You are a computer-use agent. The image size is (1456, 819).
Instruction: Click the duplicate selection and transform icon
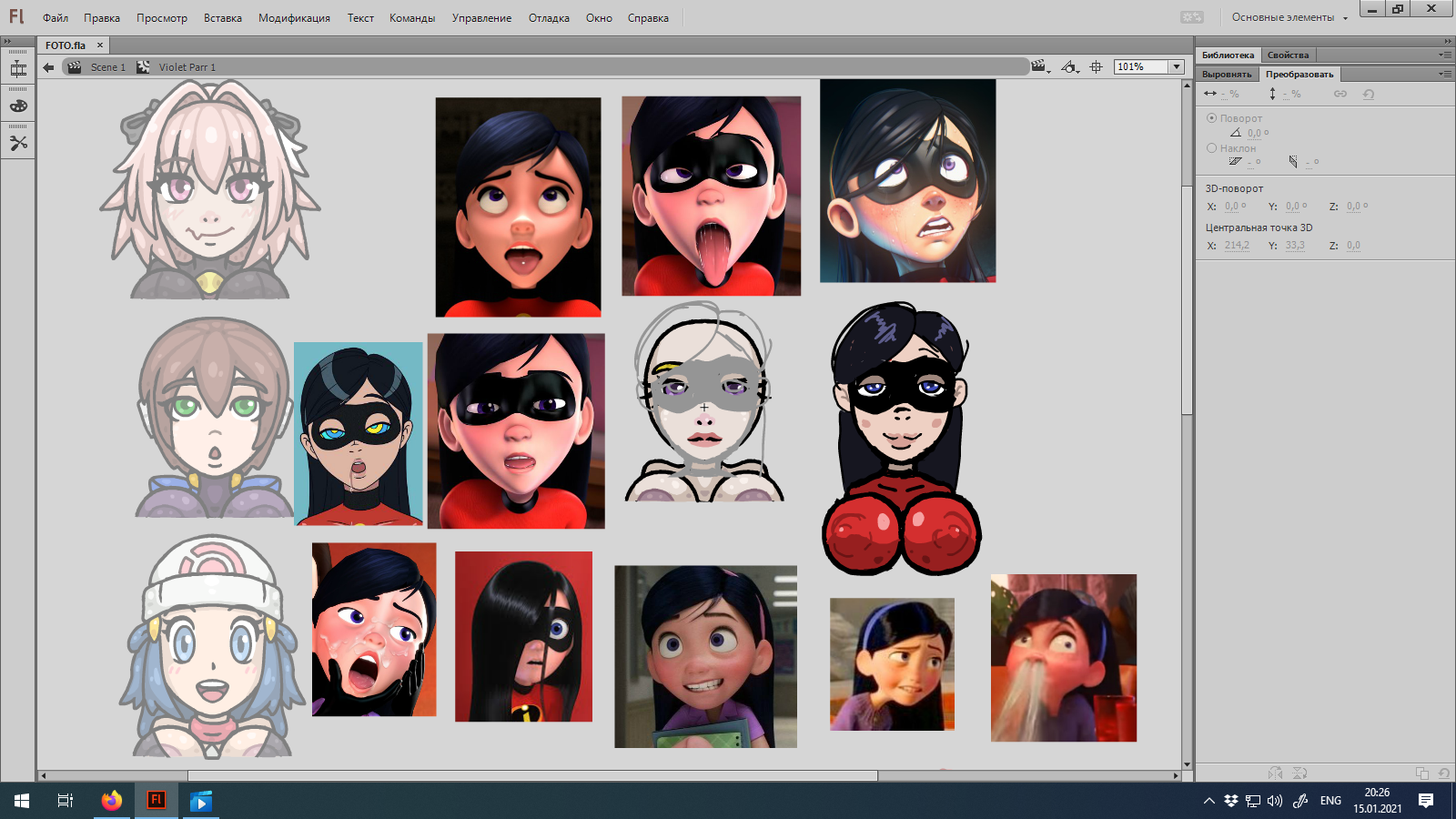coord(1421,773)
